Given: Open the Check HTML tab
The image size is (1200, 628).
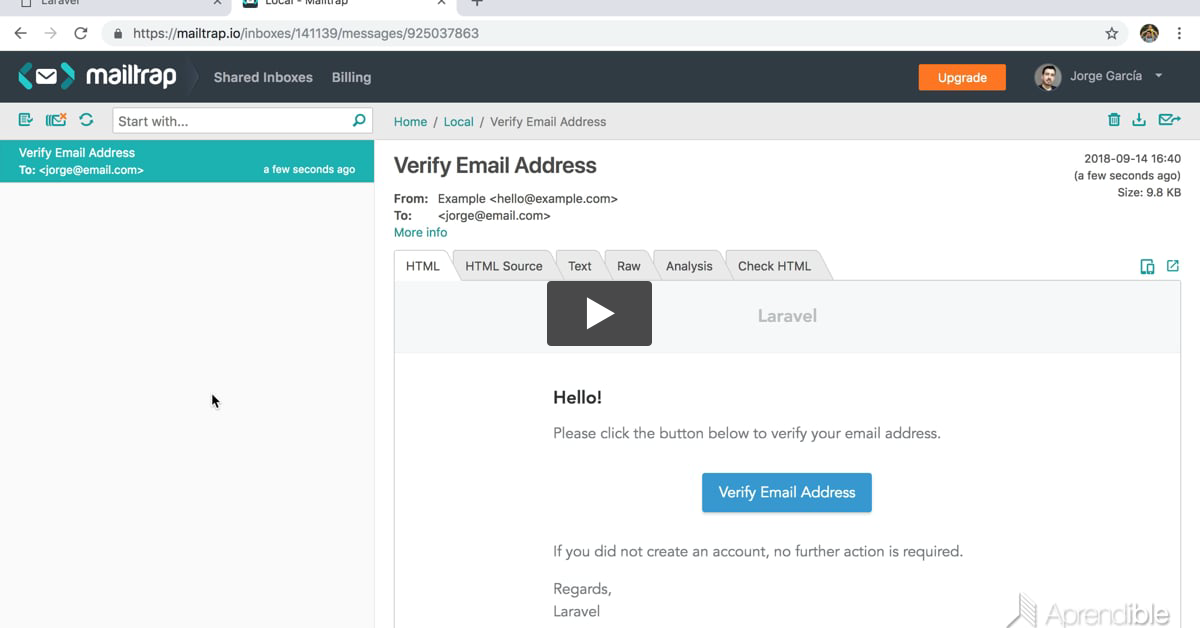Looking at the screenshot, I should coord(775,266).
